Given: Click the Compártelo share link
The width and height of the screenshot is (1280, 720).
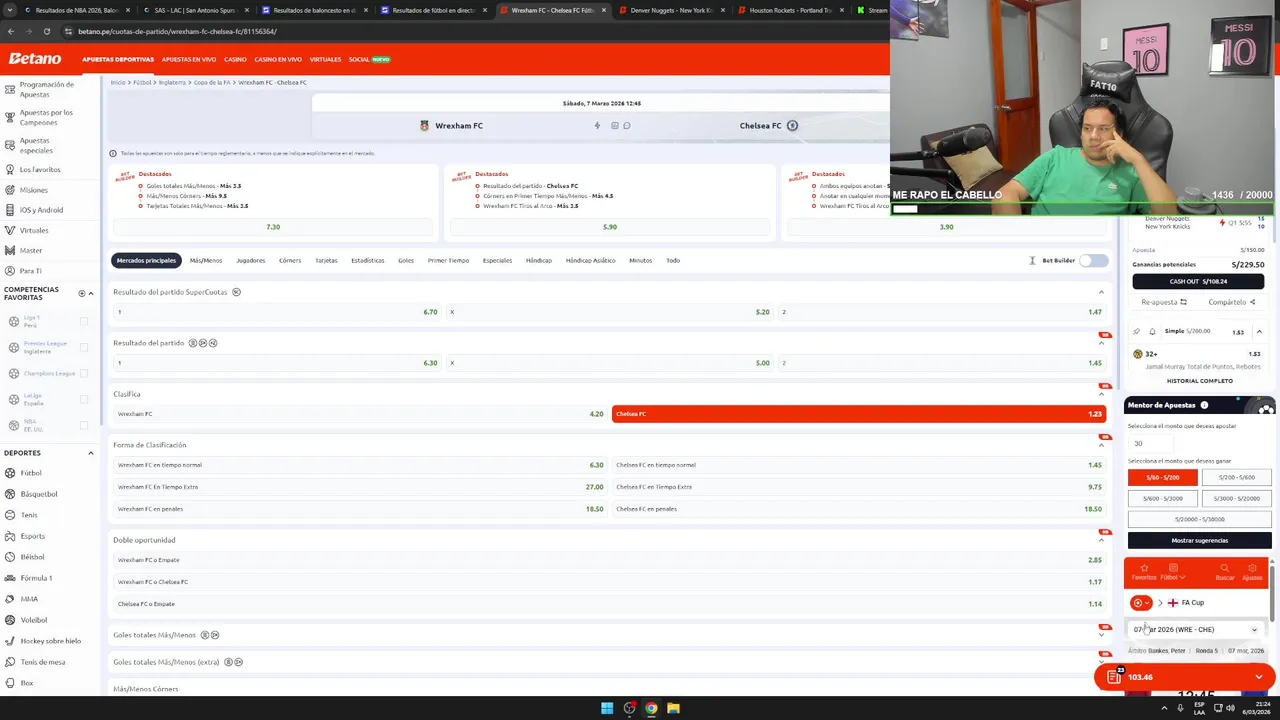Looking at the screenshot, I should (x=1231, y=302).
